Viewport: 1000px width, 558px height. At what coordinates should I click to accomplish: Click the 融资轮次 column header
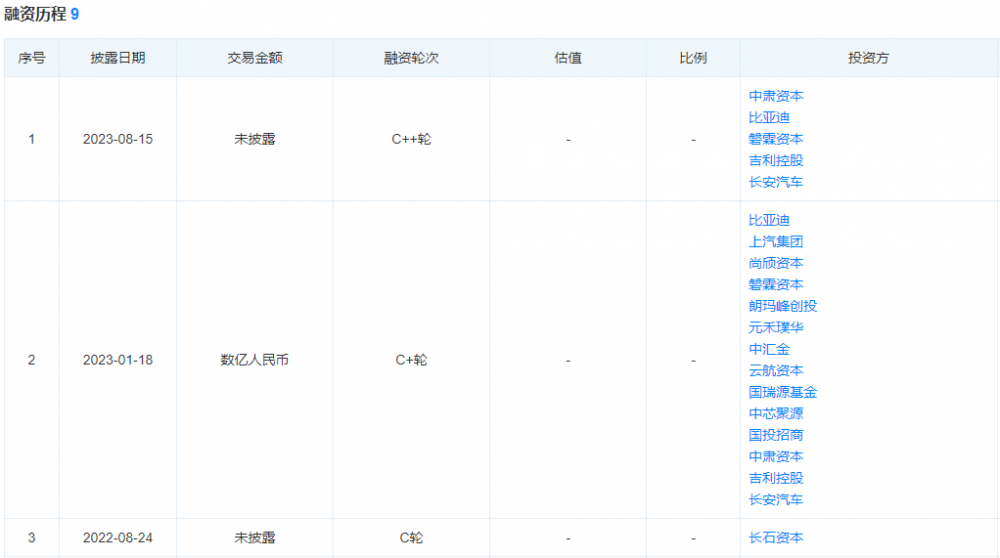[x=411, y=58]
